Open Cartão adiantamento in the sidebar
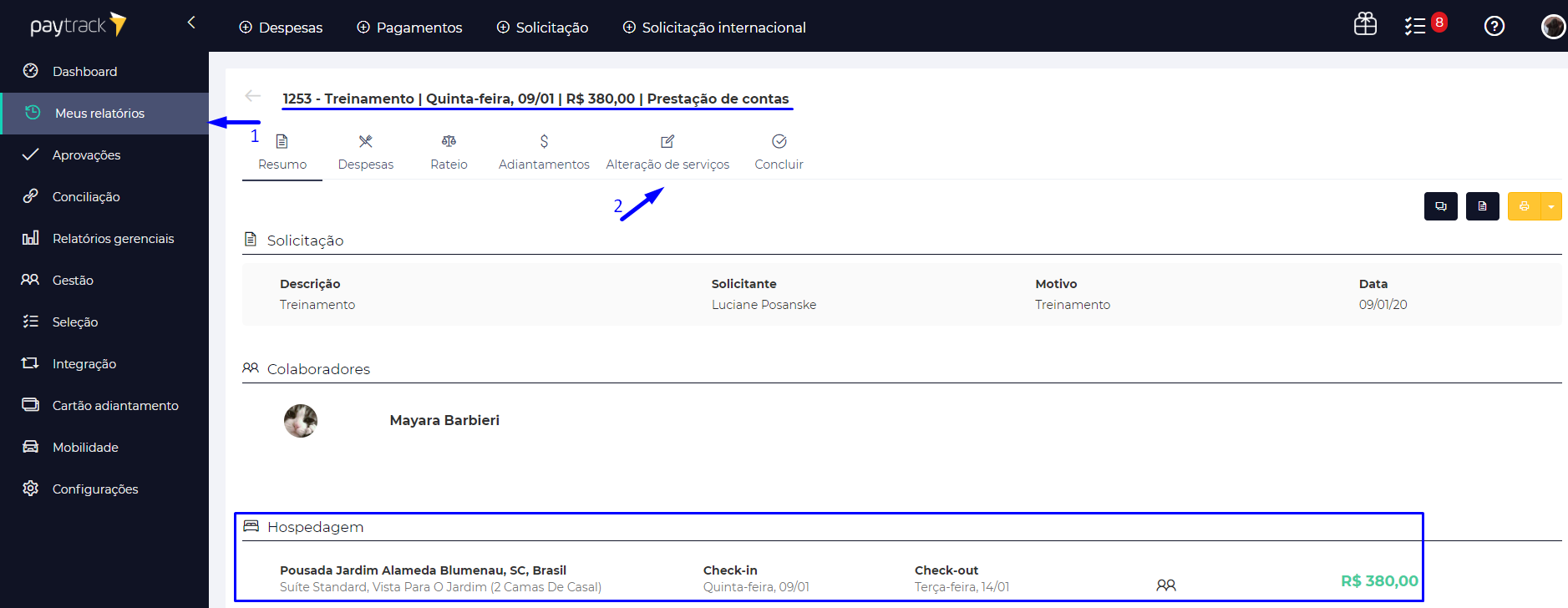Image resolution: width=1568 pixels, height=608 pixels. click(x=104, y=406)
